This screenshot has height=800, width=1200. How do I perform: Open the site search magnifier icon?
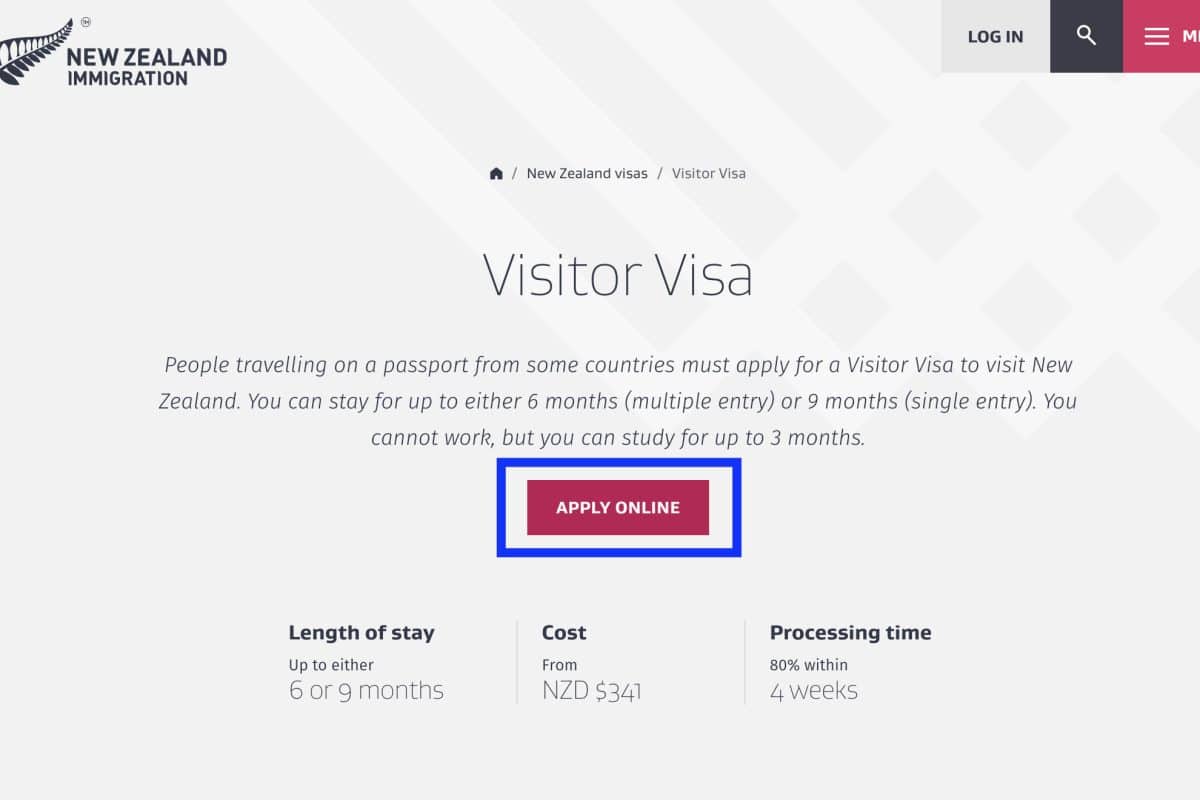click(x=1086, y=36)
